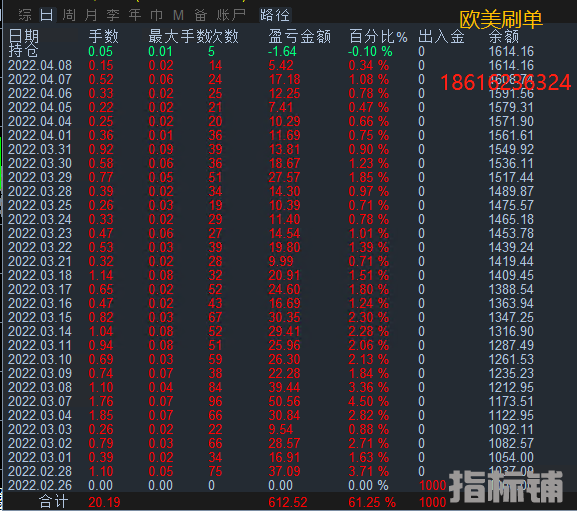Select the 日 daily tab

click(x=47, y=15)
